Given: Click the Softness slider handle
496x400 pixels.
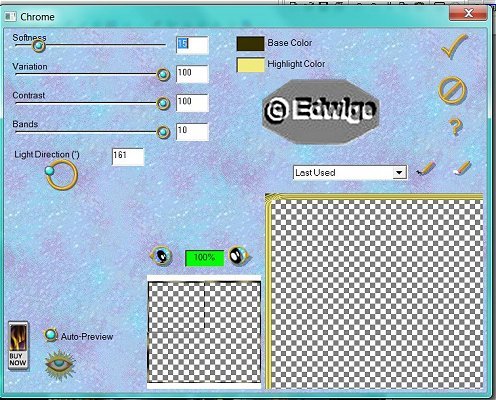Looking at the screenshot, I should pos(39,46).
